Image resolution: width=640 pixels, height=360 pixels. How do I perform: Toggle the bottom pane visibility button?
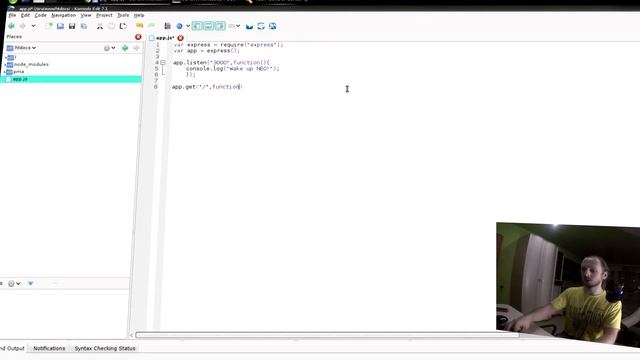(209, 26)
